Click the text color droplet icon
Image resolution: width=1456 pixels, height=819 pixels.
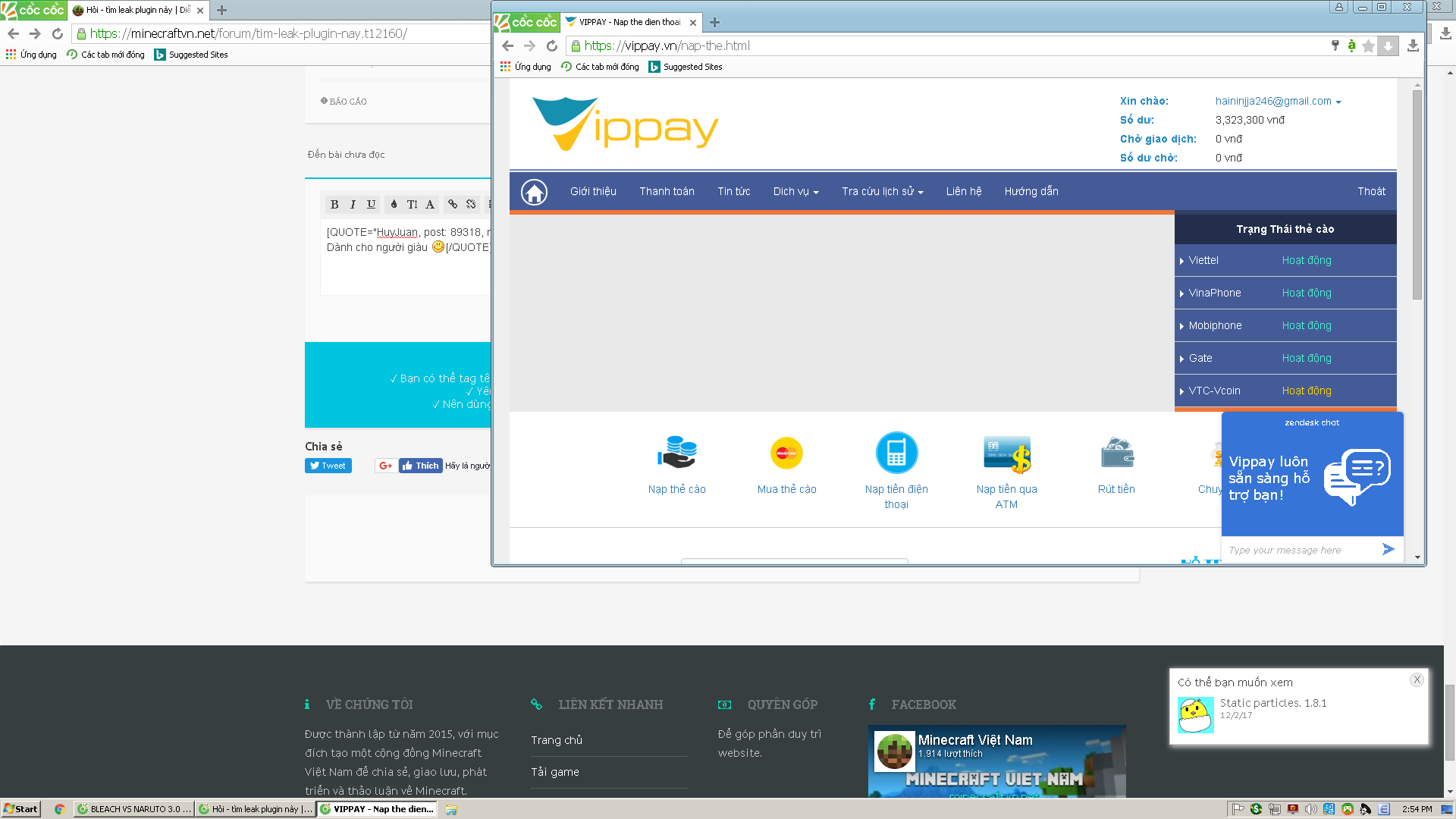point(394,204)
